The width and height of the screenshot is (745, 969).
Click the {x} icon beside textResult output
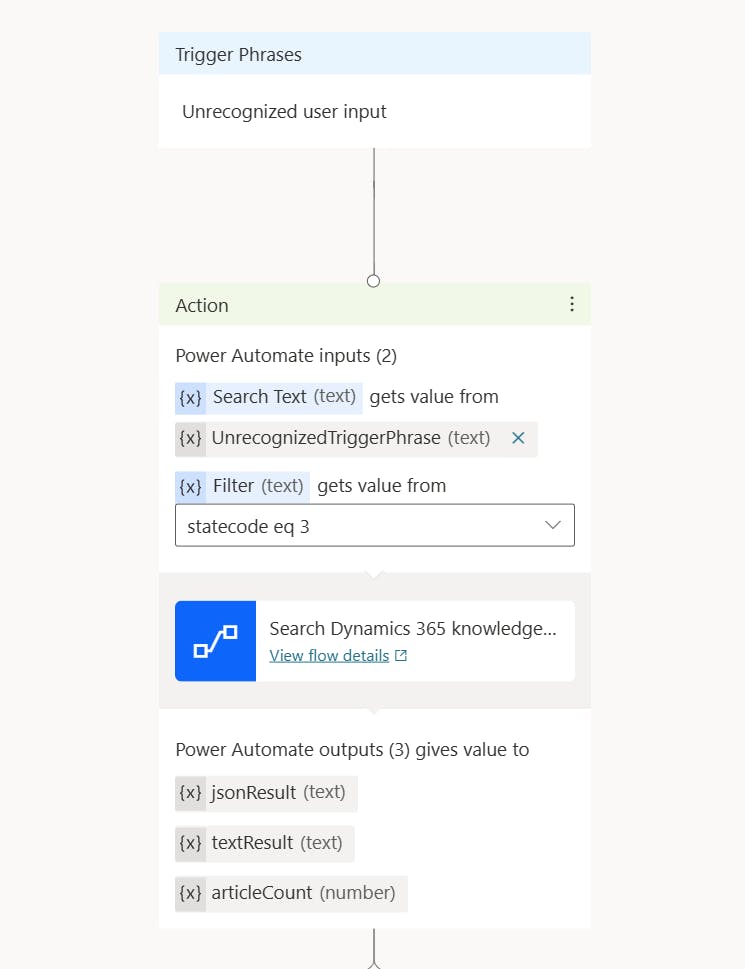point(190,843)
